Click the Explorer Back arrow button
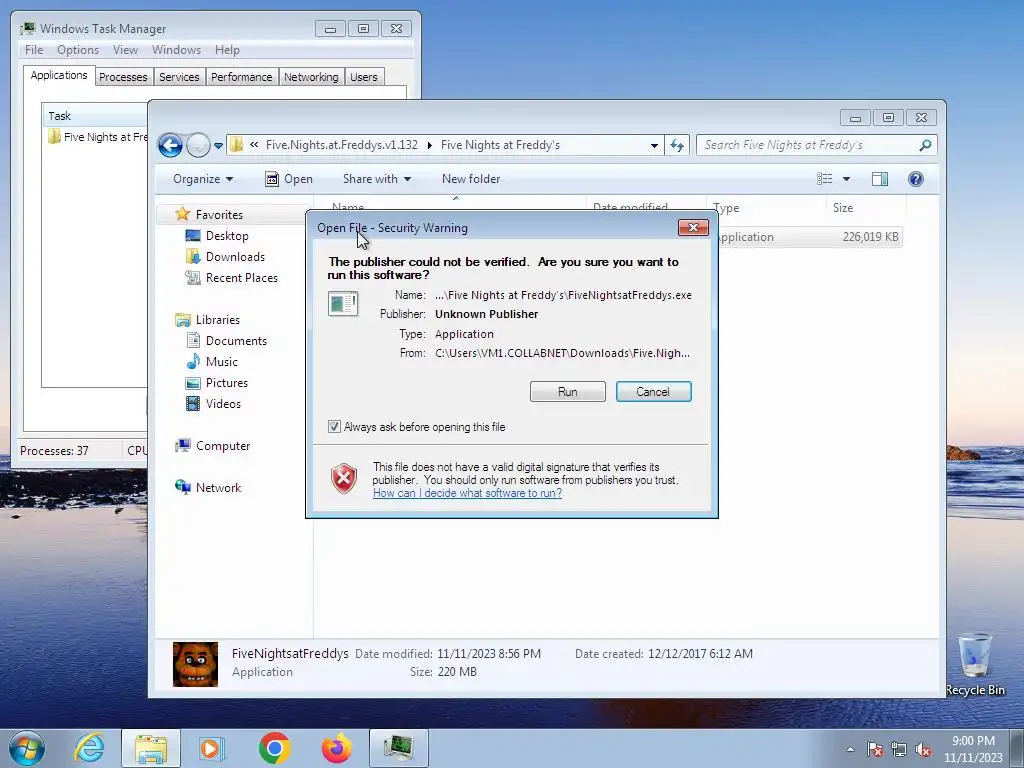 (170, 145)
